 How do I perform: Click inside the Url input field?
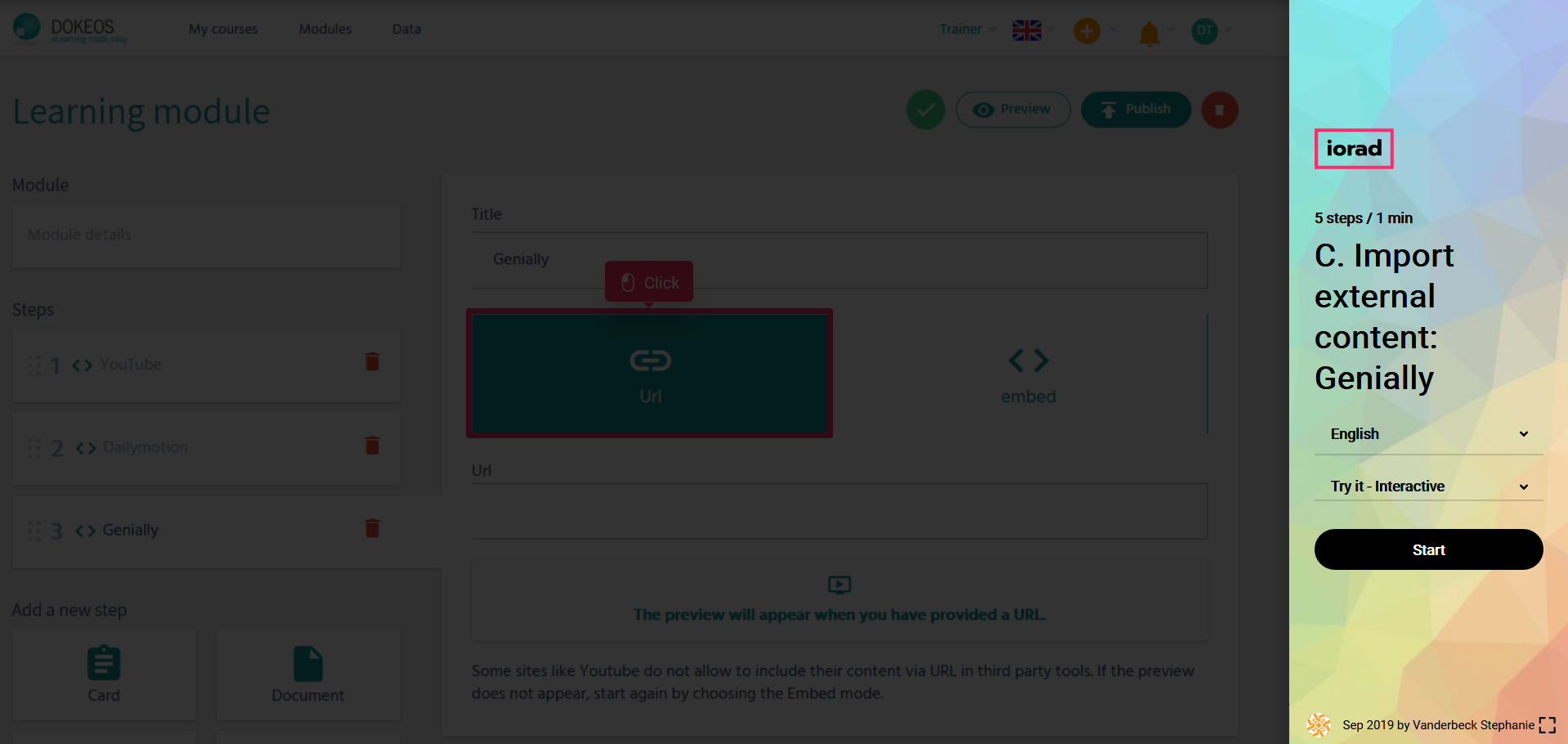pos(839,512)
